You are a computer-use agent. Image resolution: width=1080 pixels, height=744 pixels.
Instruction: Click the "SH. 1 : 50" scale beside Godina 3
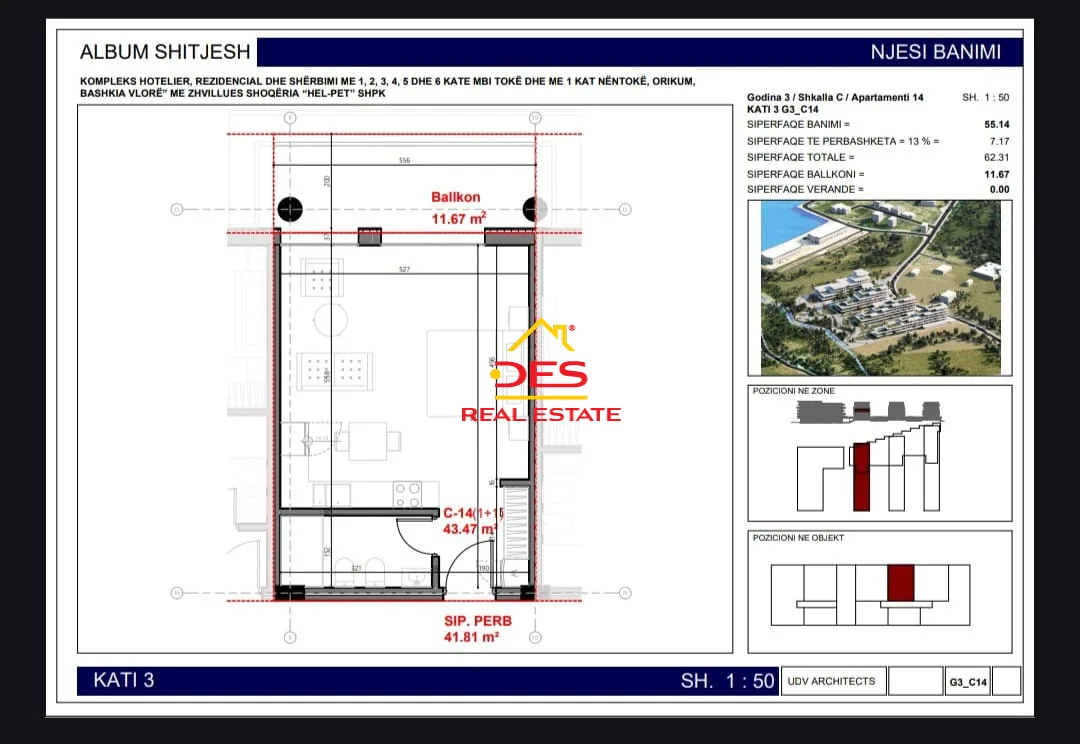[x=986, y=97]
